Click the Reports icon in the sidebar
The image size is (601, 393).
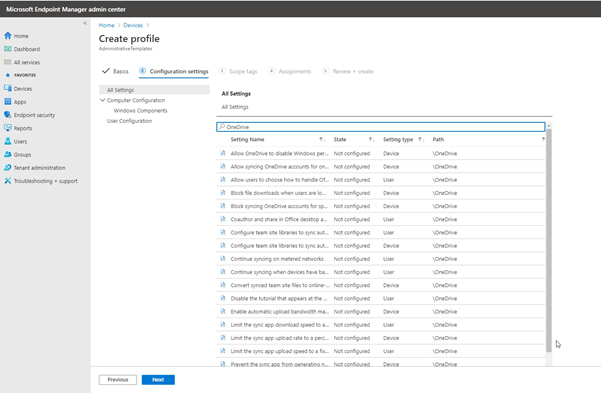[x=8, y=128]
